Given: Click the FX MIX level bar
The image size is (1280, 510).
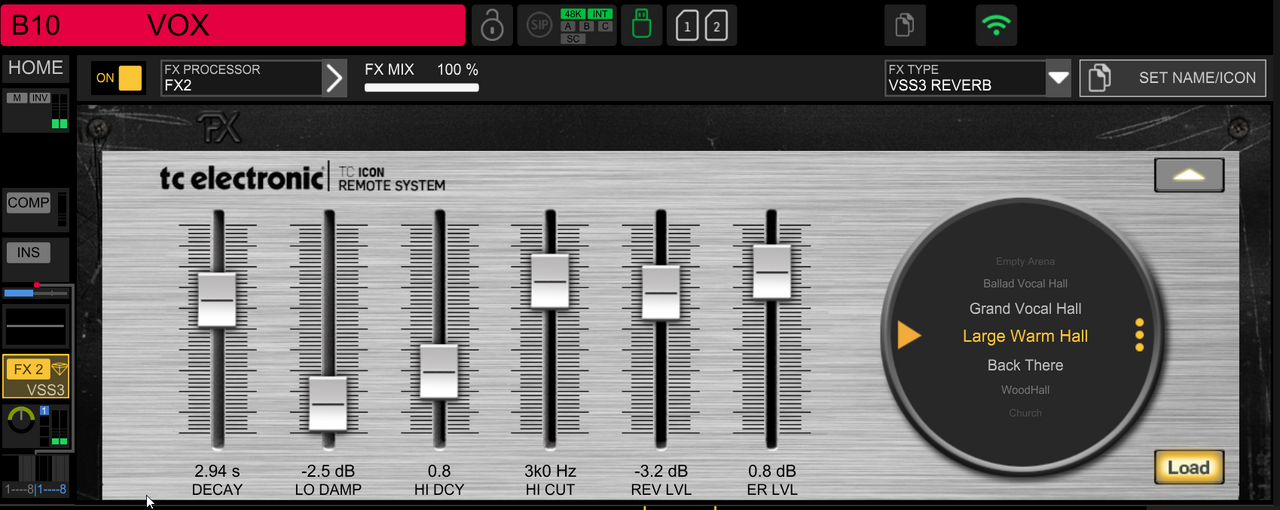Looking at the screenshot, I should click(422, 88).
